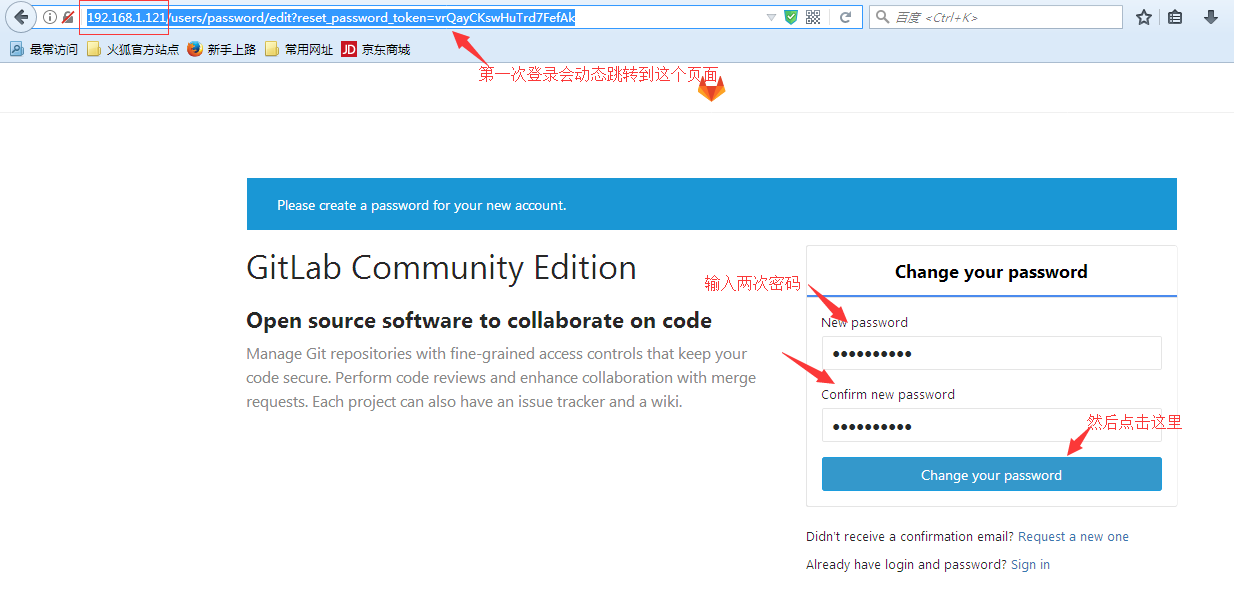The height and width of the screenshot is (605, 1234).
Task: Open the QR code icon in address bar
Action: click(813, 17)
